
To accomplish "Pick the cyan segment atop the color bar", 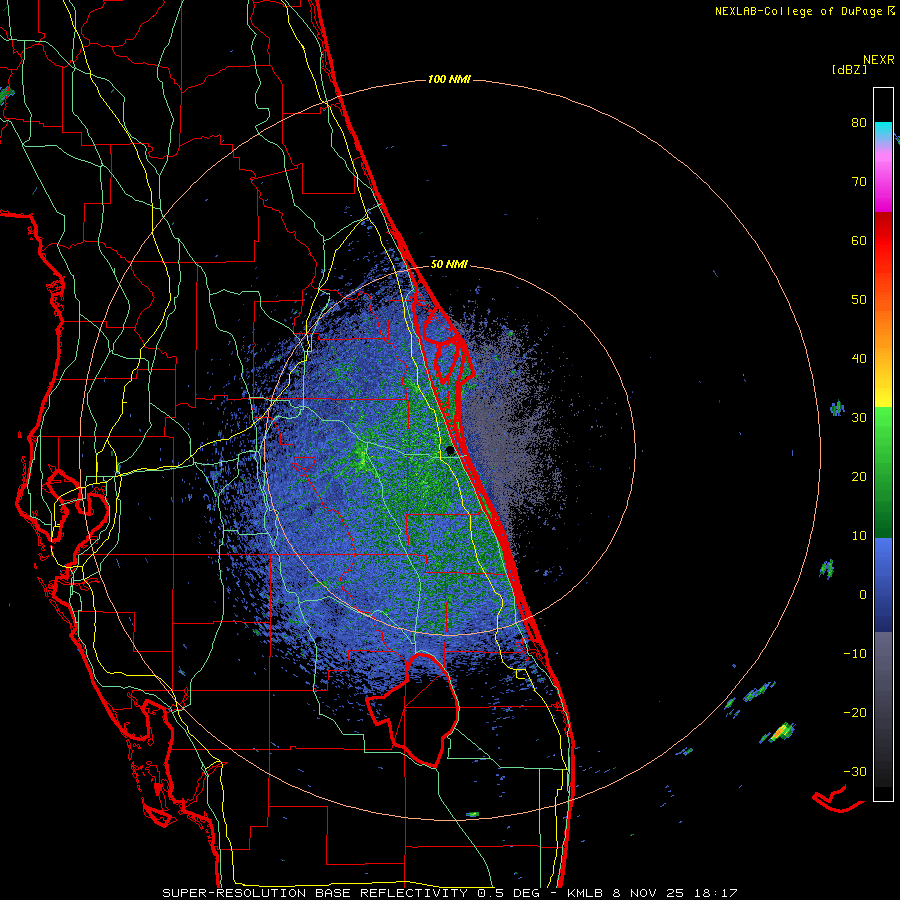I will 883,128.
